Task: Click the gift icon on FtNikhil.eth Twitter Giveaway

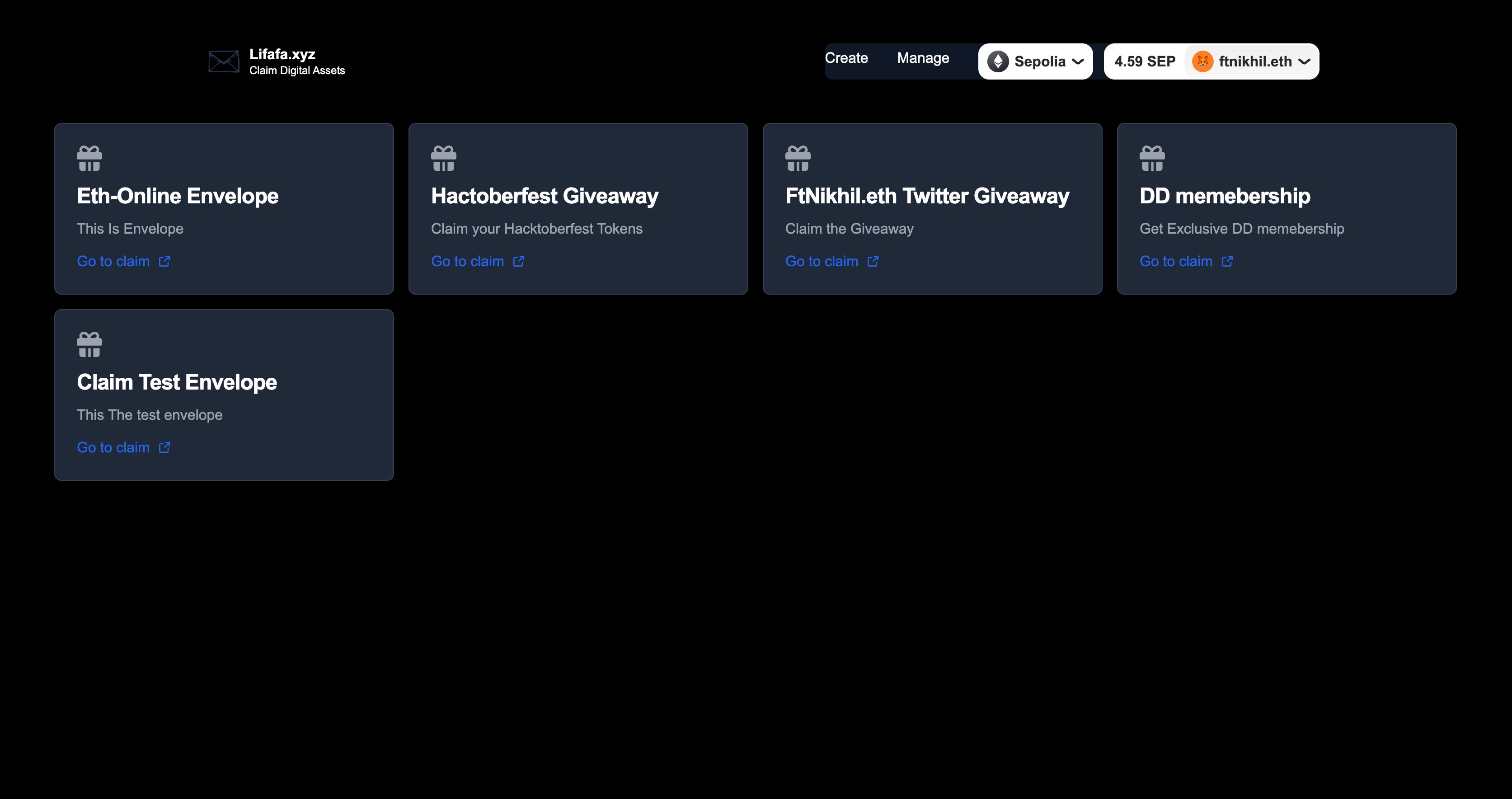Action: coord(797,156)
